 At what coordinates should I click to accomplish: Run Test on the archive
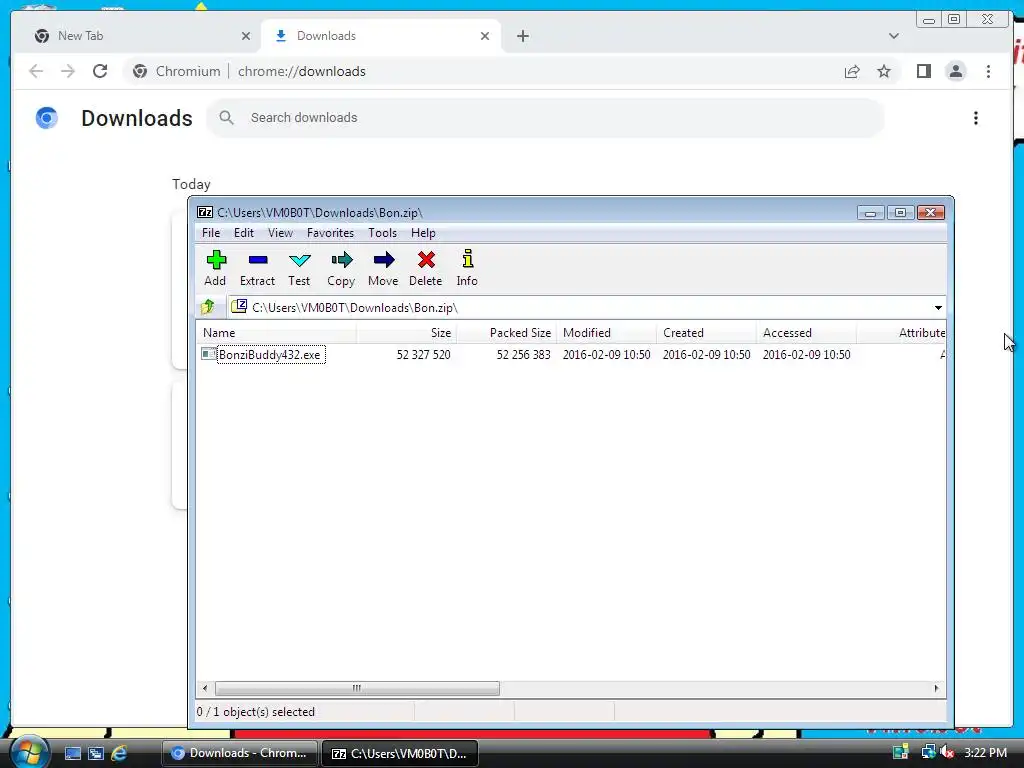pyautogui.click(x=299, y=268)
